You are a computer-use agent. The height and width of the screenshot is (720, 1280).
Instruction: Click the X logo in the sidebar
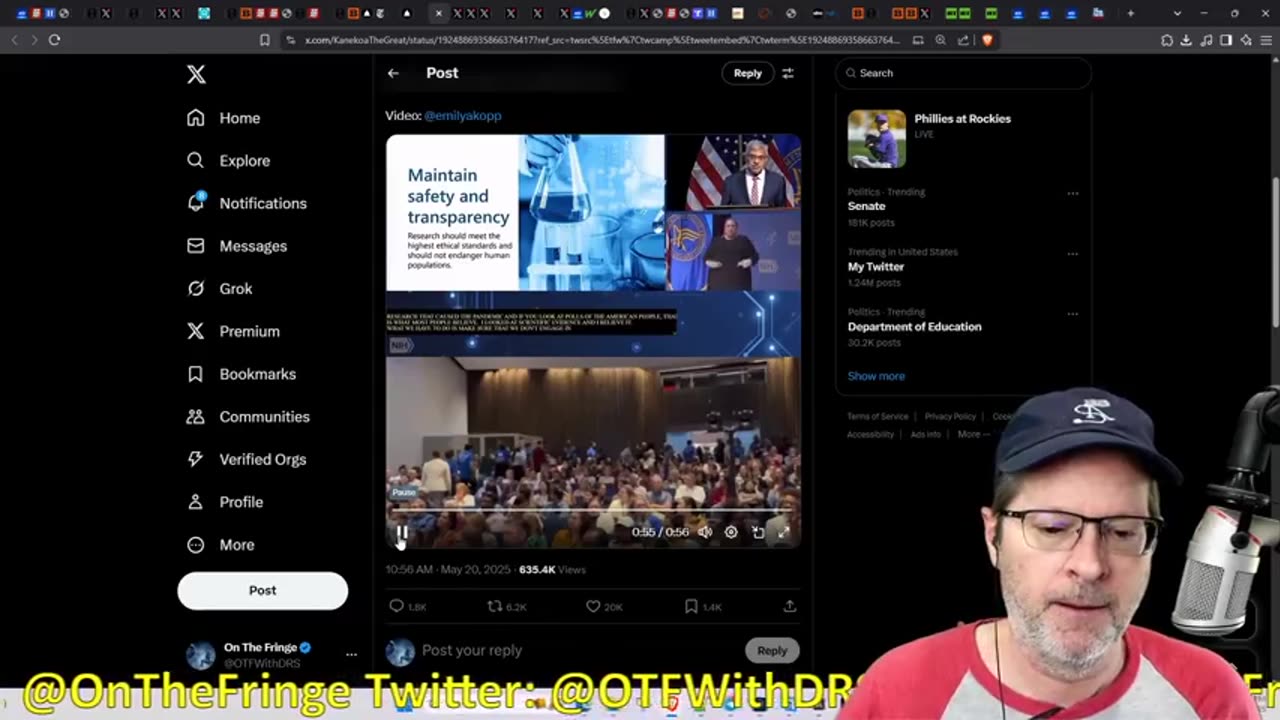[x=196, y=74]
